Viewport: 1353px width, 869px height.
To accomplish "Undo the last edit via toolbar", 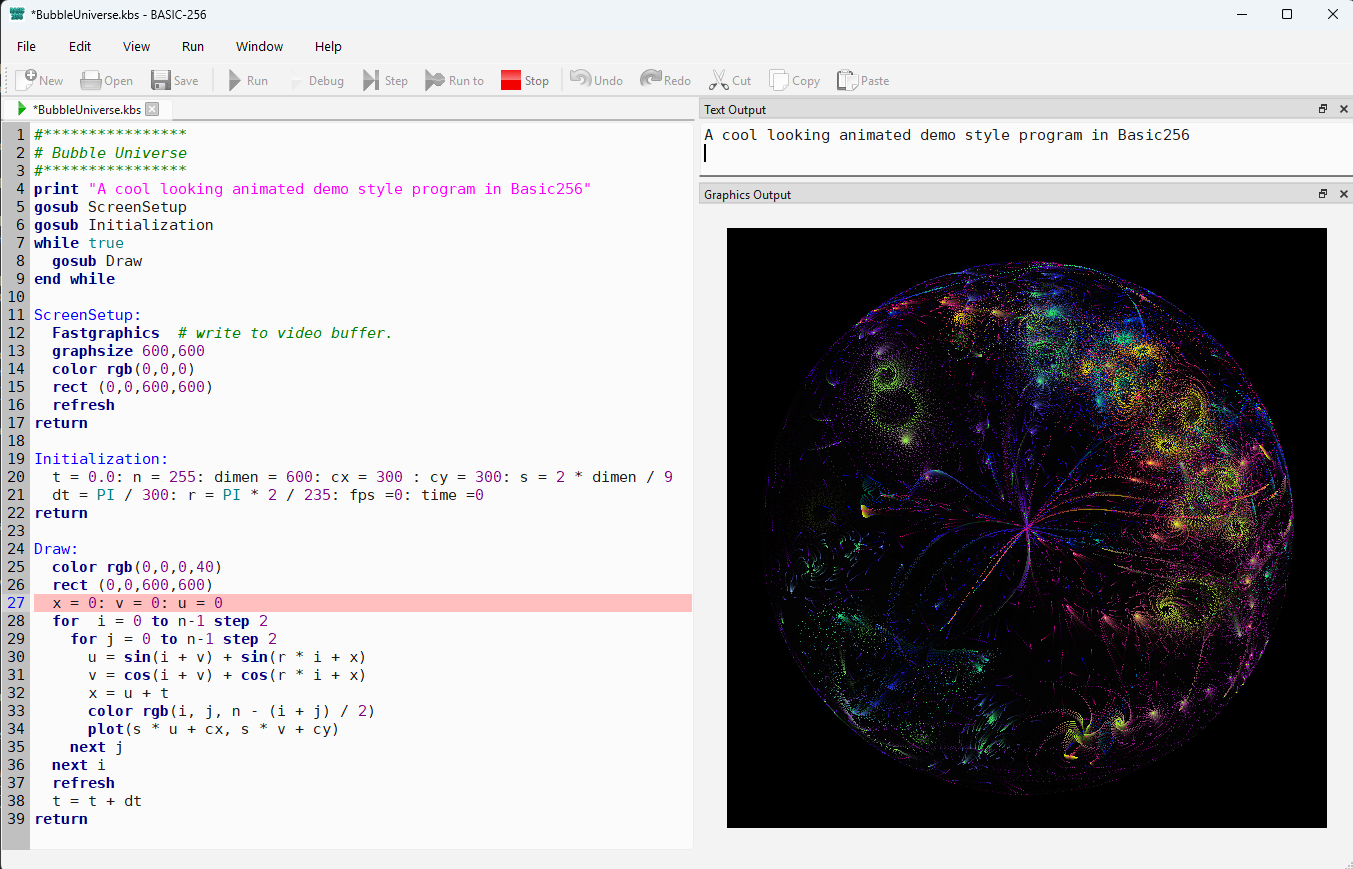I will tap(596, 80).
